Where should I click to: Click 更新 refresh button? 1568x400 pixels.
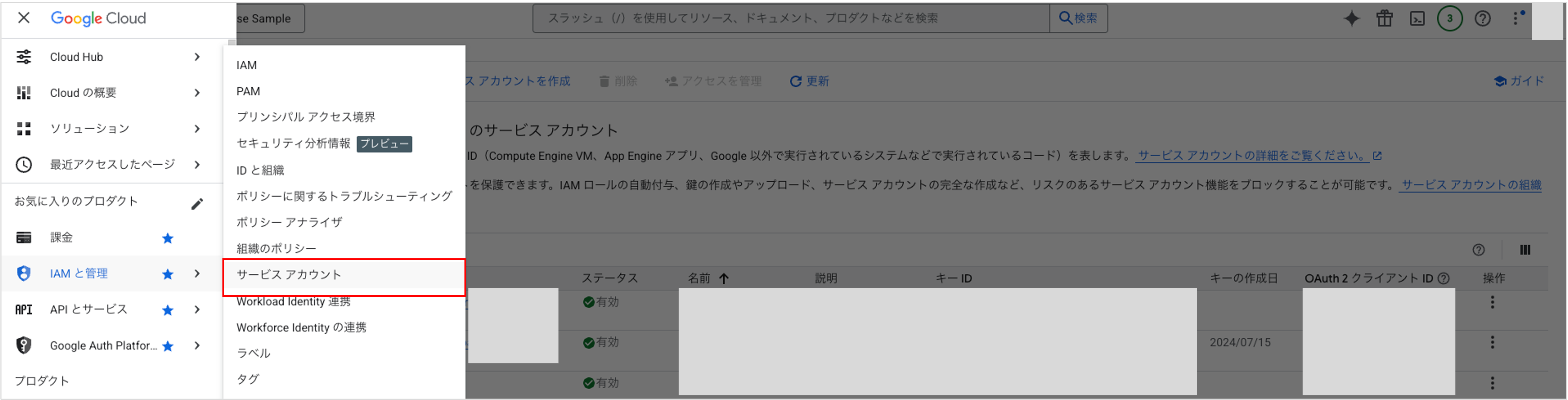click(x=809, y=81)
